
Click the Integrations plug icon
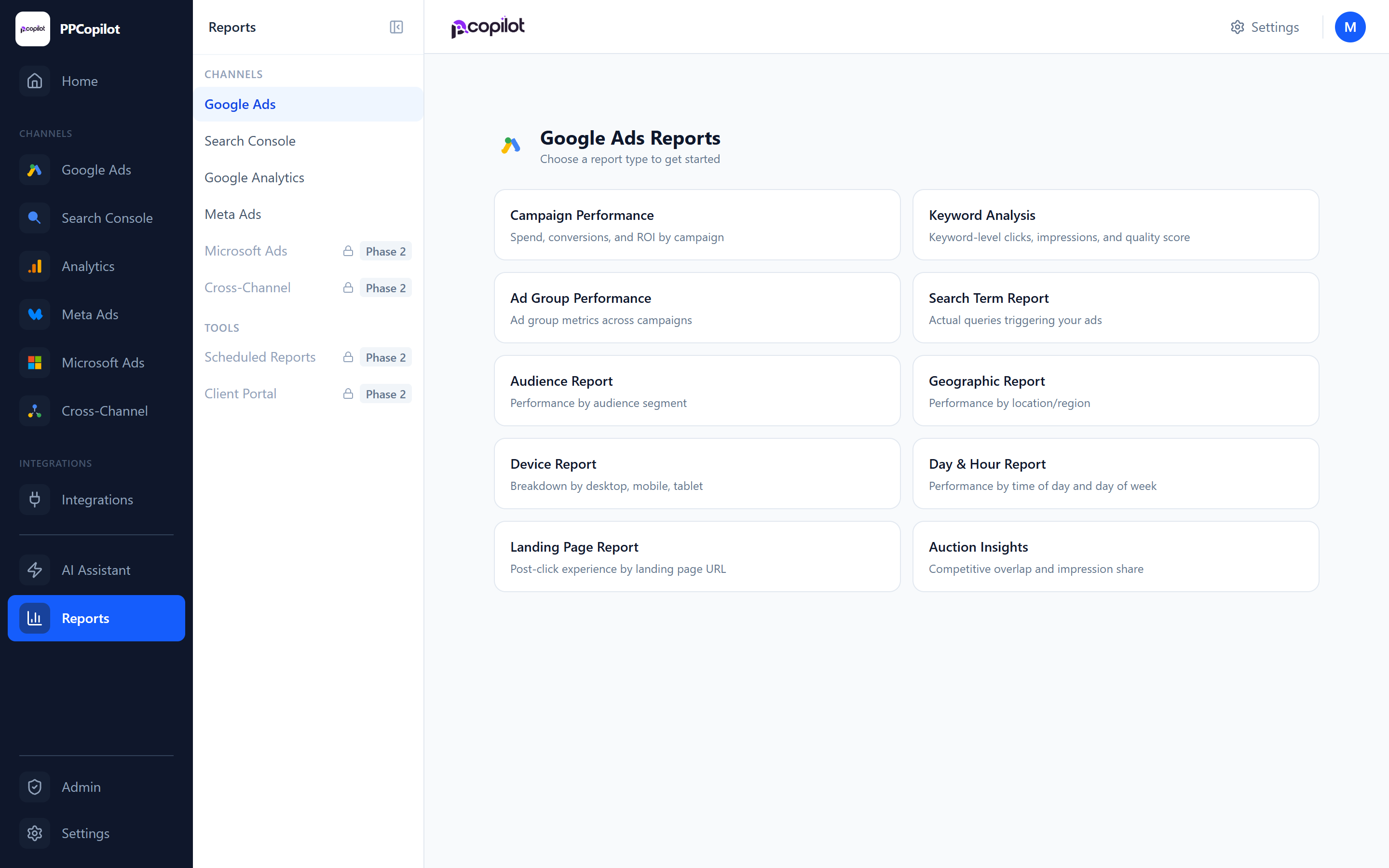(x=34, y=500)
